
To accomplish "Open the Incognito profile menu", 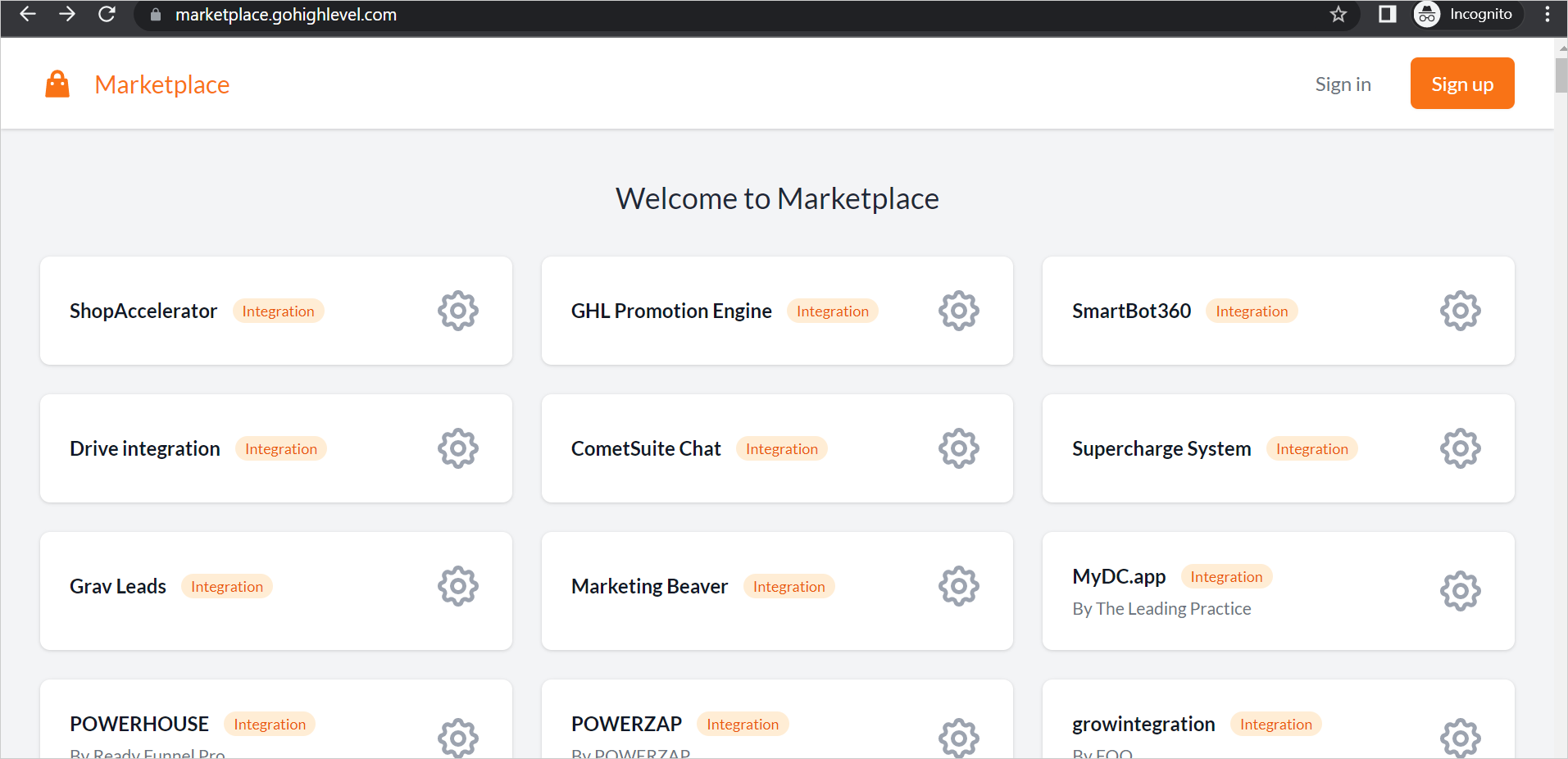I will [1466, 15].
